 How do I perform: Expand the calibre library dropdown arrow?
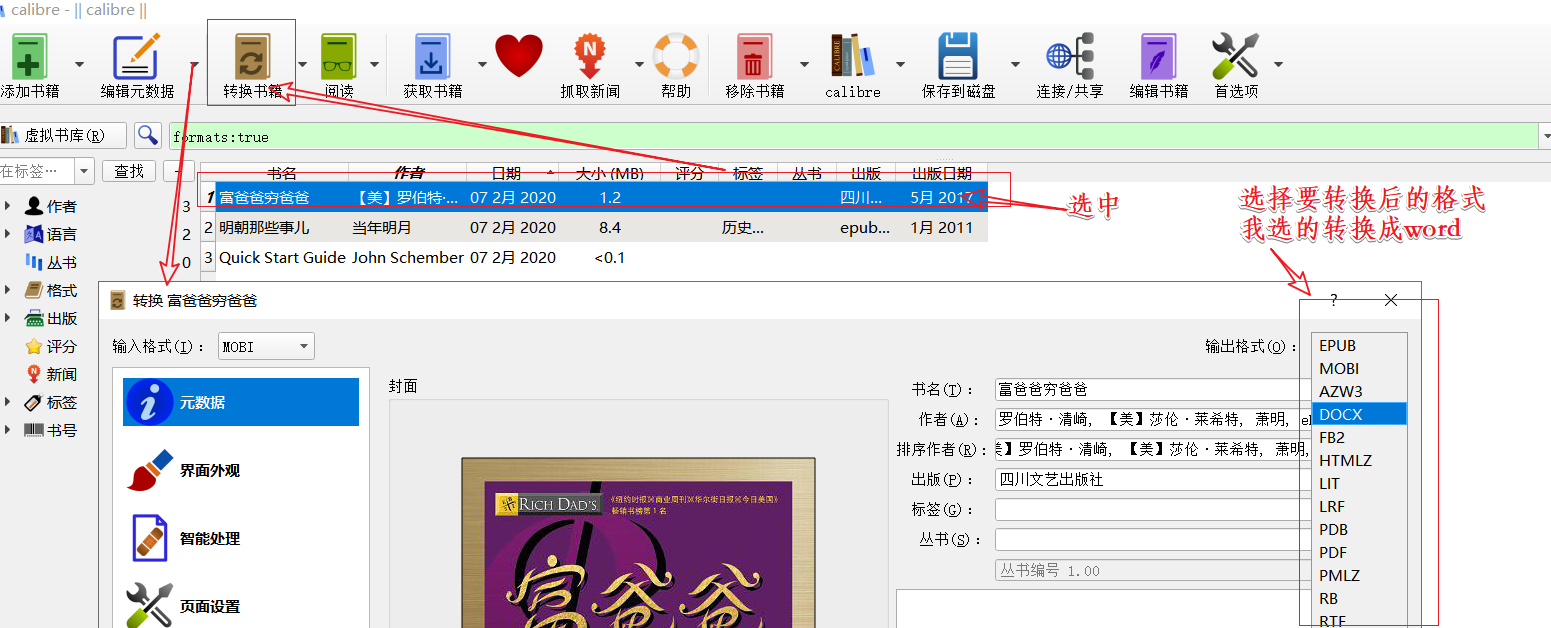pyautogui.click(x=900, y=64)
